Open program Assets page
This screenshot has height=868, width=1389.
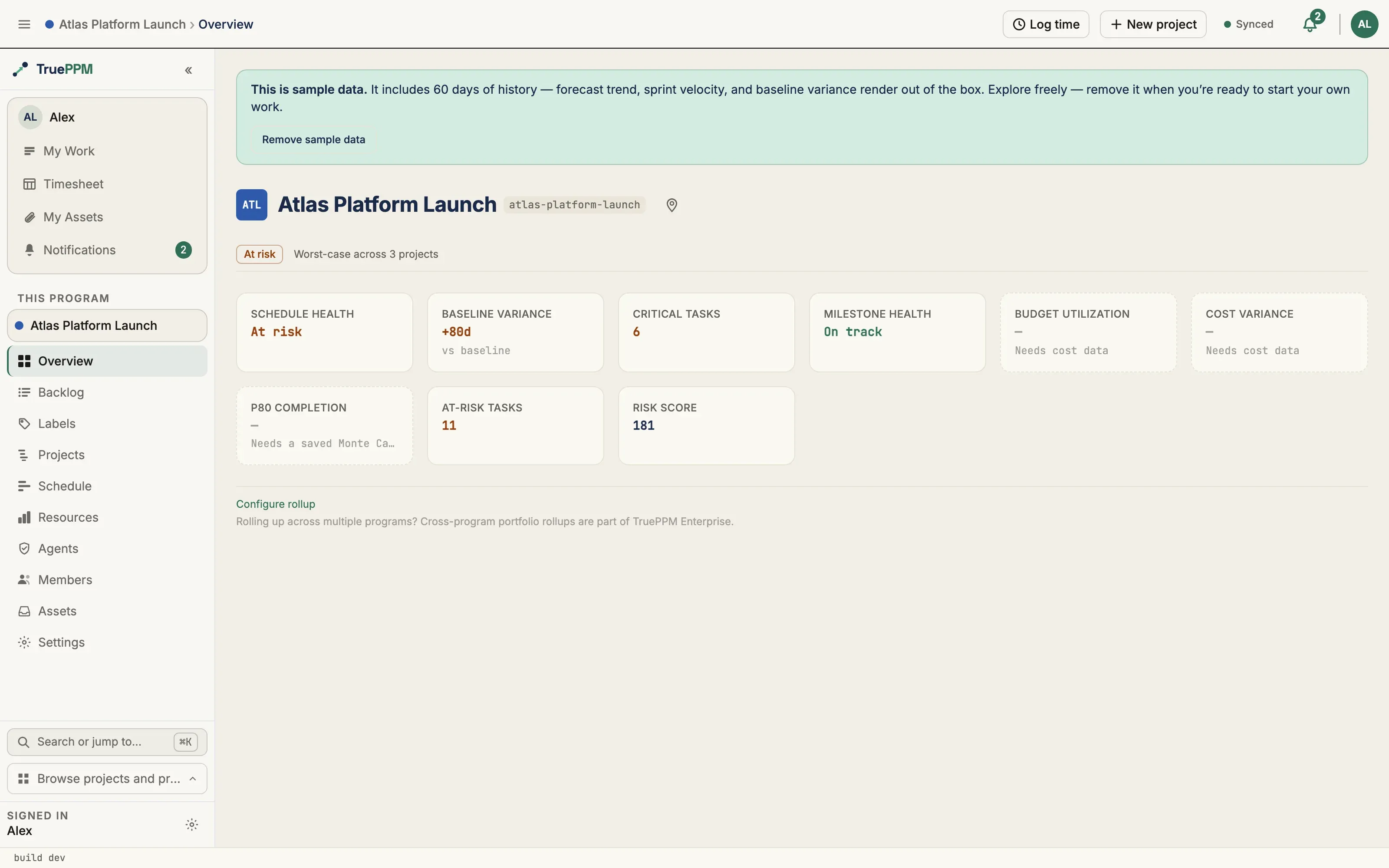[107, 612]
